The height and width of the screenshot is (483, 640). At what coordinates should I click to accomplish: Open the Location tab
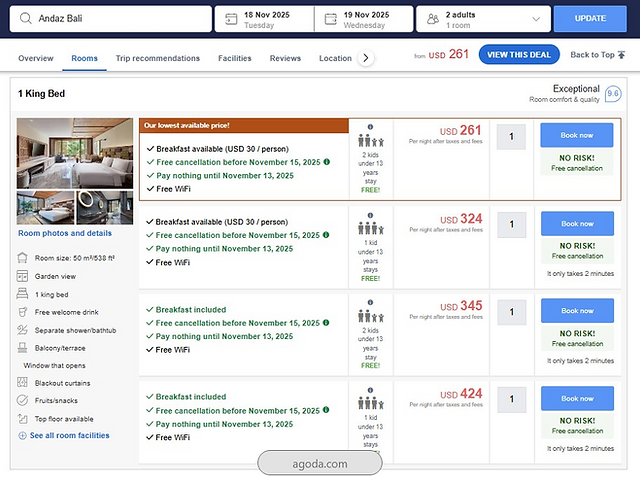335,58
